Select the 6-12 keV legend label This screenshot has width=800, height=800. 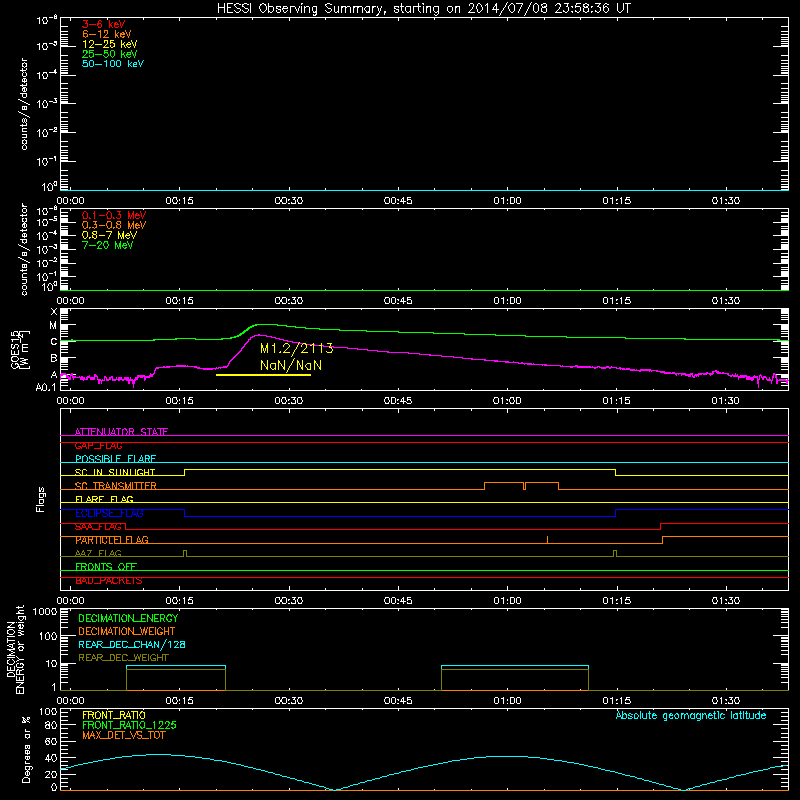click(x=107, y=34)
